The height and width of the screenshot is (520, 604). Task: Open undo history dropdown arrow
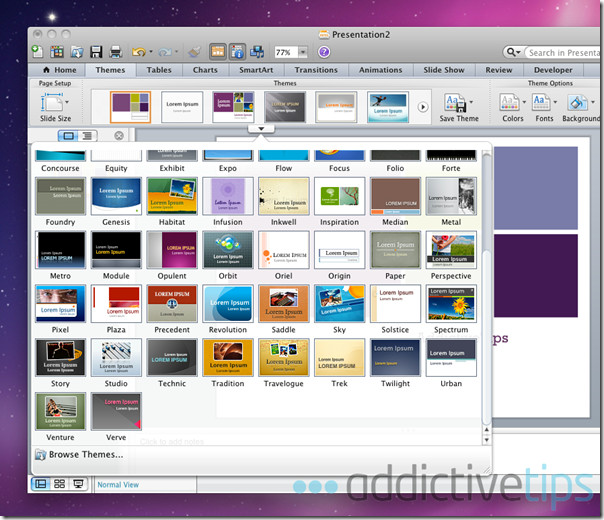point(151,52)
